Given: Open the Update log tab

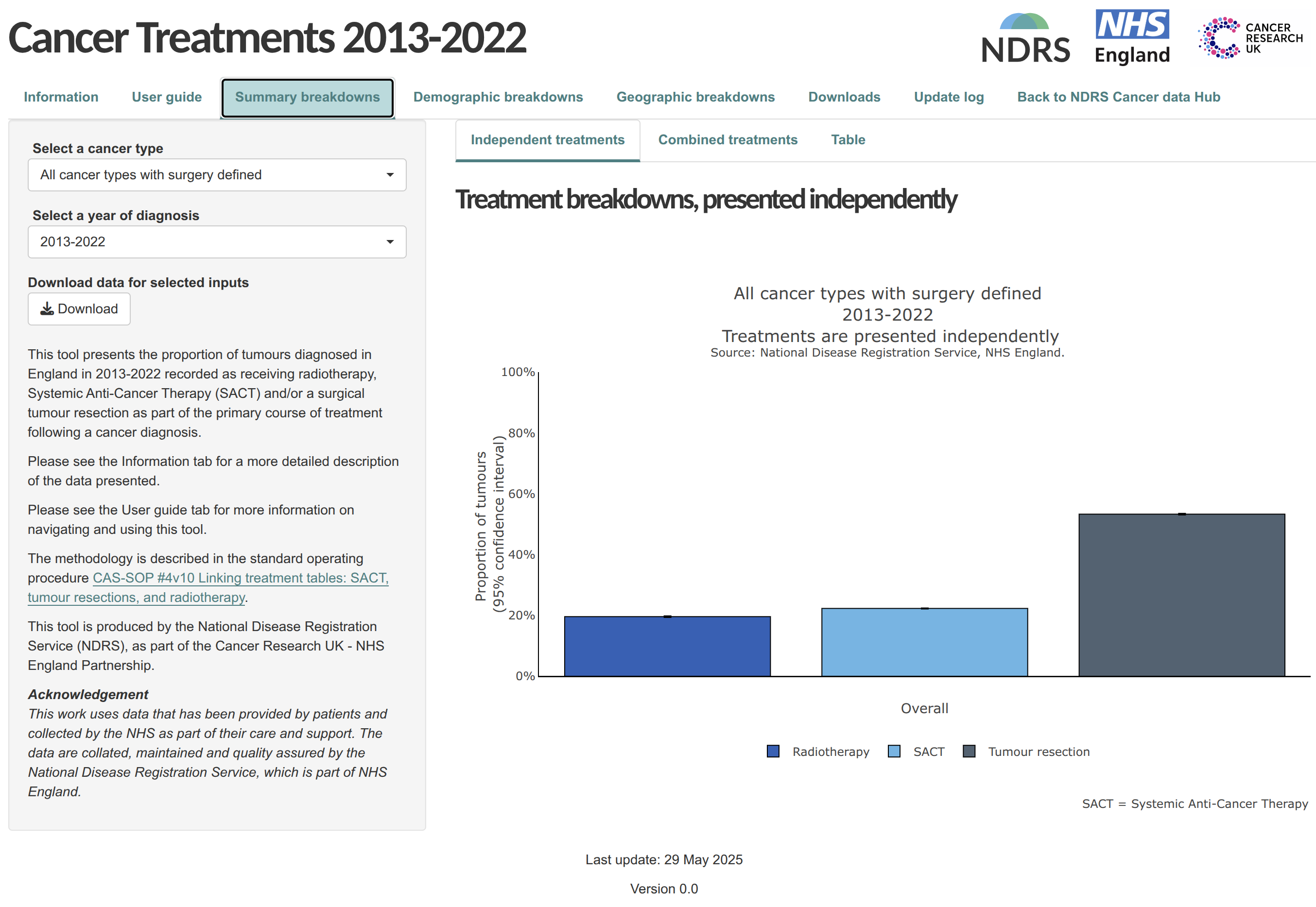Looking at the screenshot, I should pyautogui.click(x=948, y=97).
